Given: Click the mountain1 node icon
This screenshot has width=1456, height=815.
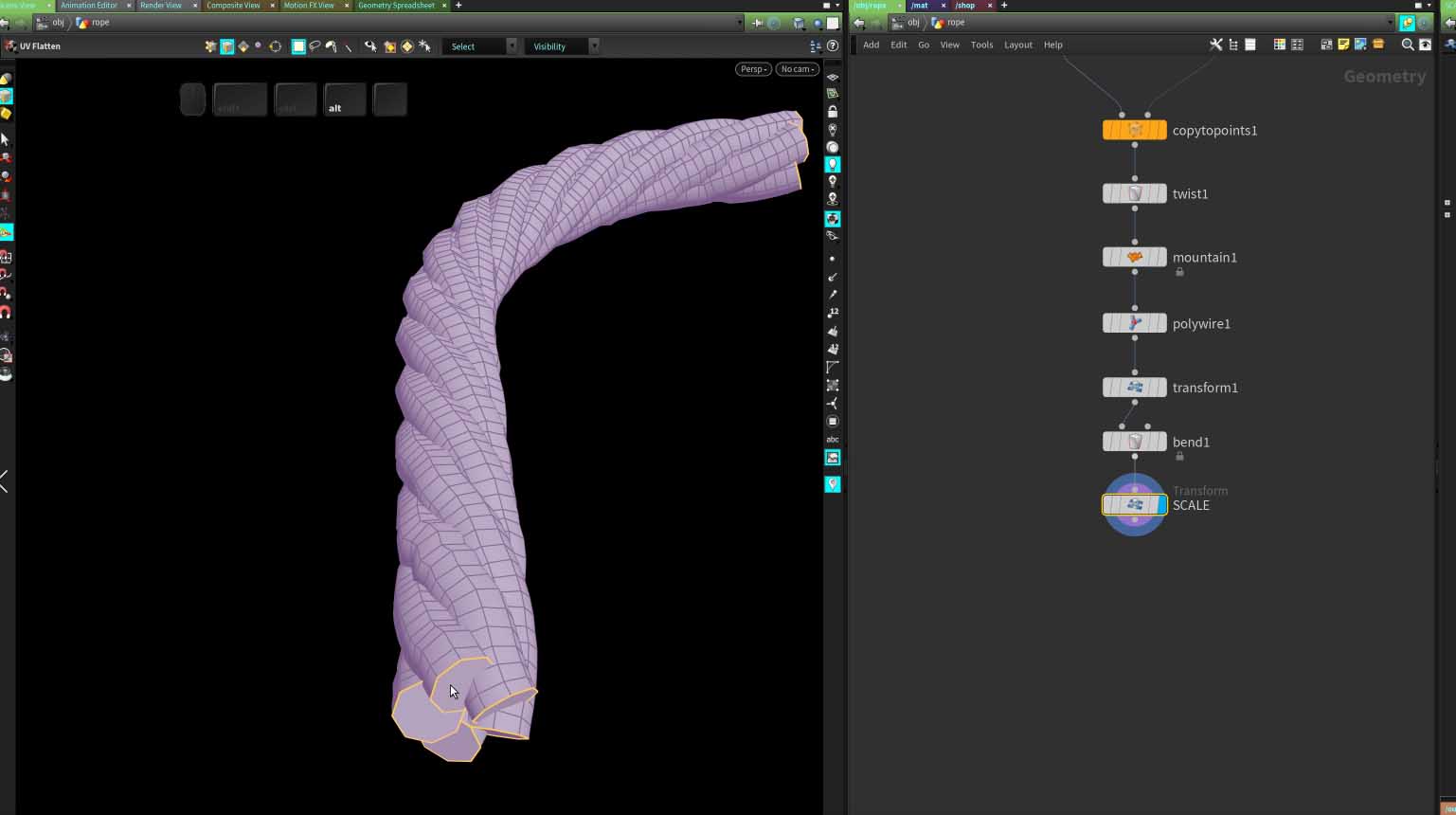Looking at the screenshot, I should 1134,257.
